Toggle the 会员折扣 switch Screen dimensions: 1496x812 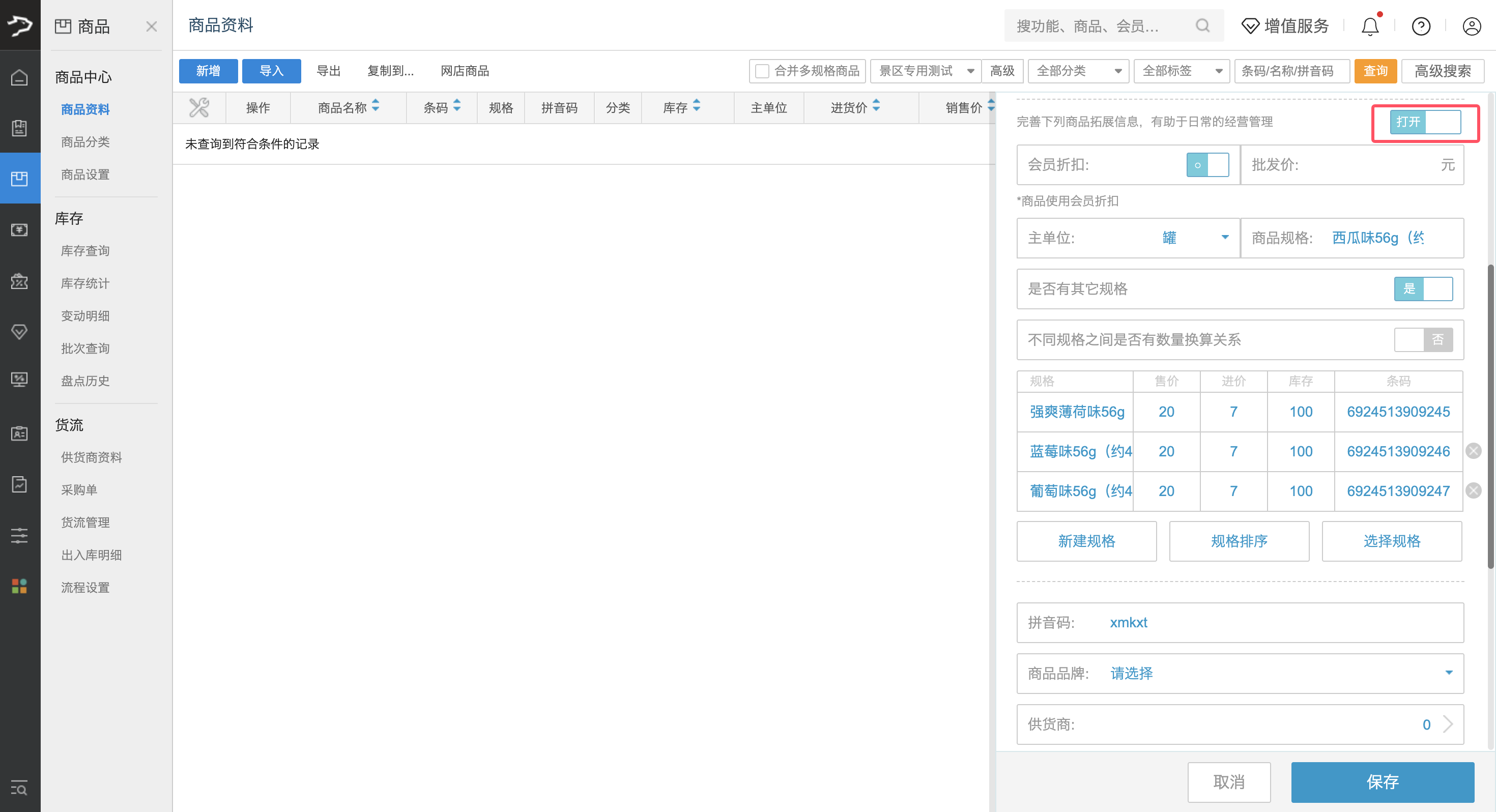1208,165
